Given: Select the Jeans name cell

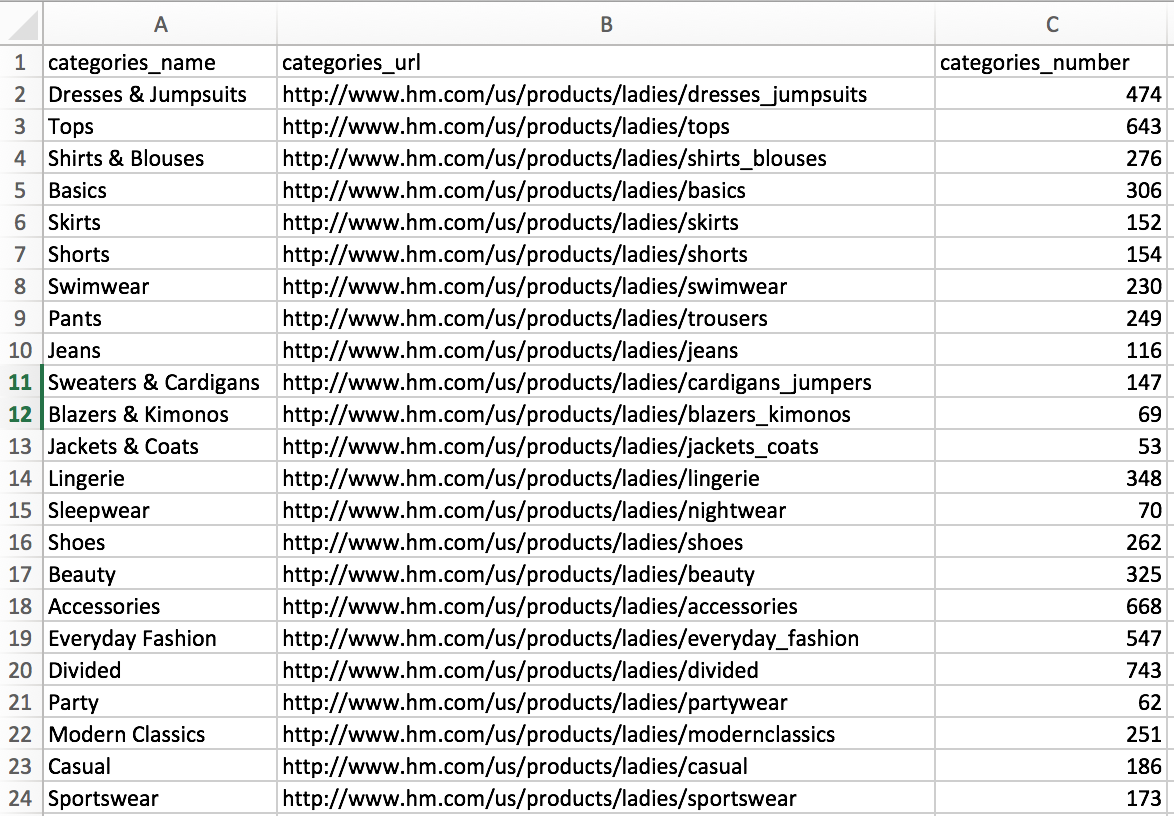Looking at the screenshot, I should pyautogui.click(x=160, y=350).
